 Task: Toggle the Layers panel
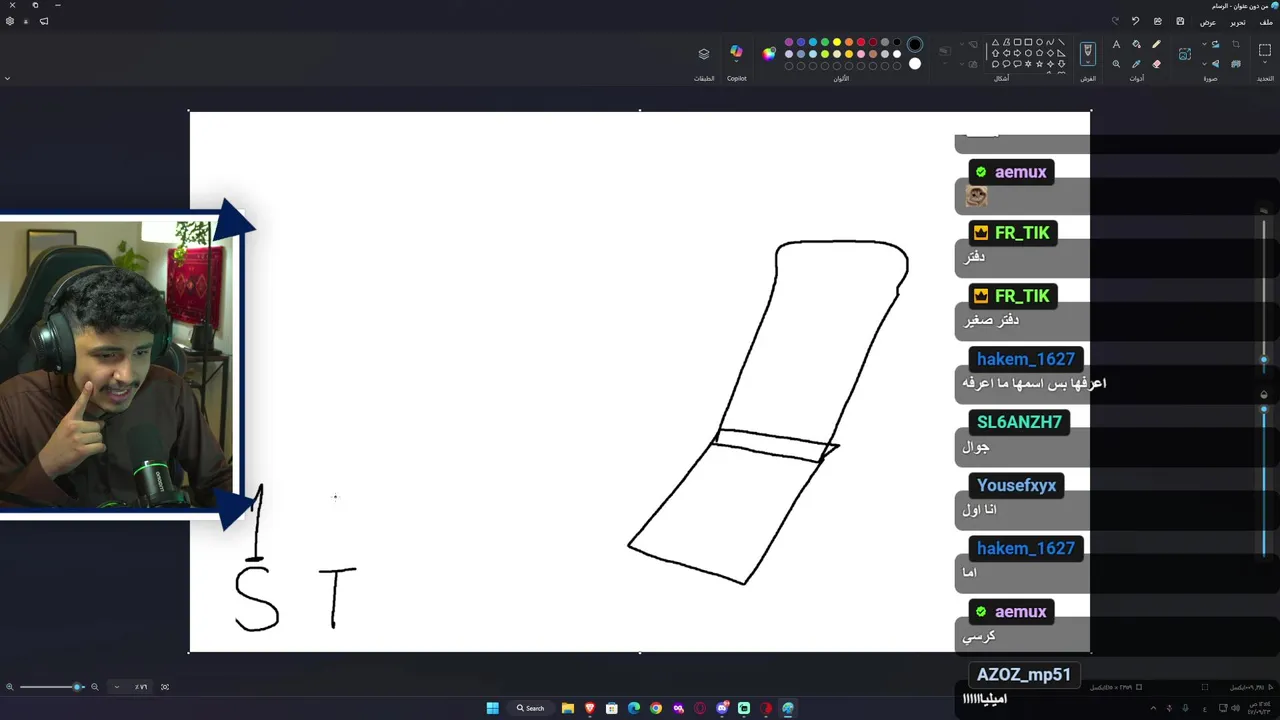704,54
